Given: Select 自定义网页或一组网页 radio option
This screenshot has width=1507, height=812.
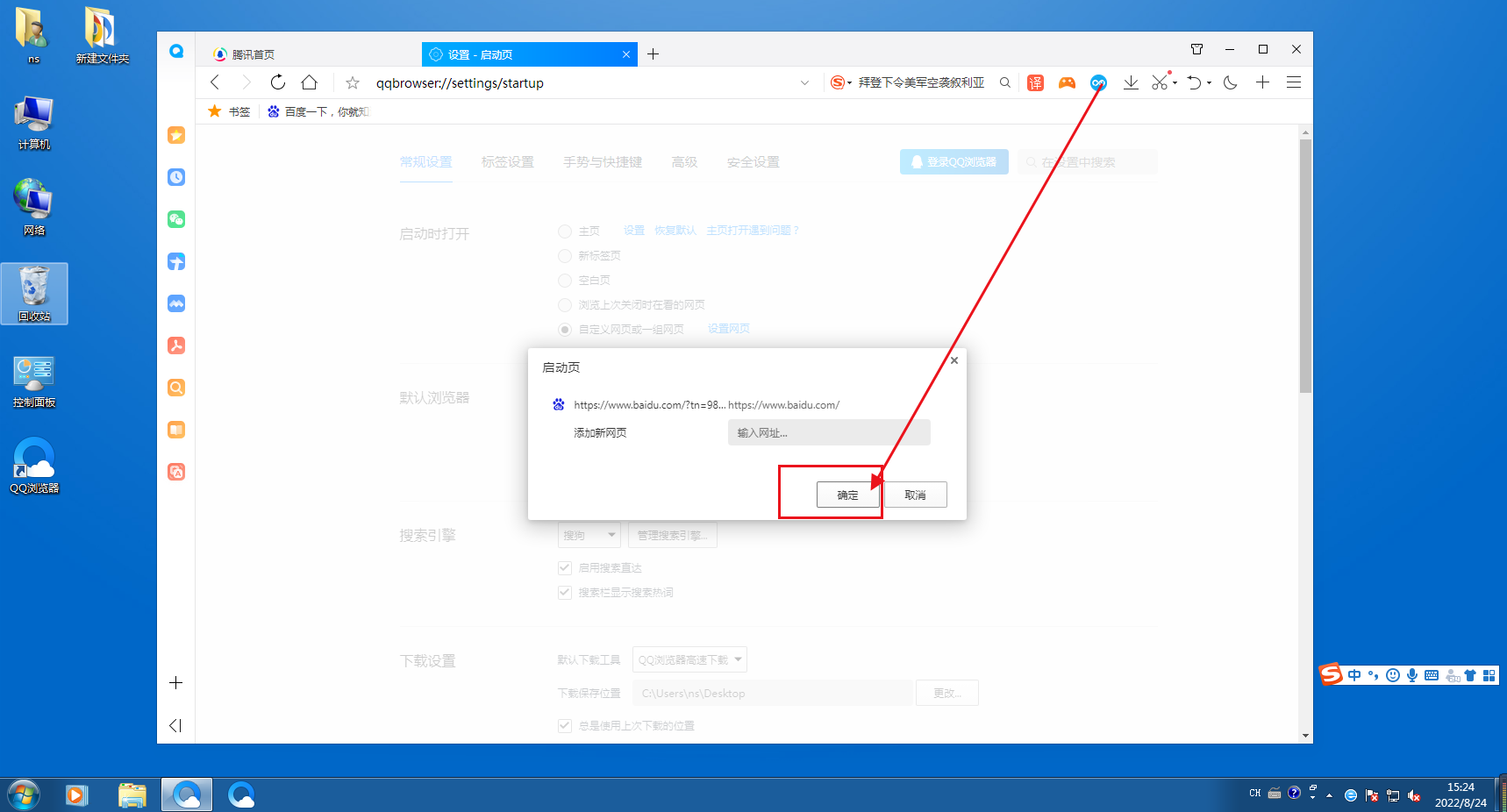Looking at the screenshot, I should 565,330.
